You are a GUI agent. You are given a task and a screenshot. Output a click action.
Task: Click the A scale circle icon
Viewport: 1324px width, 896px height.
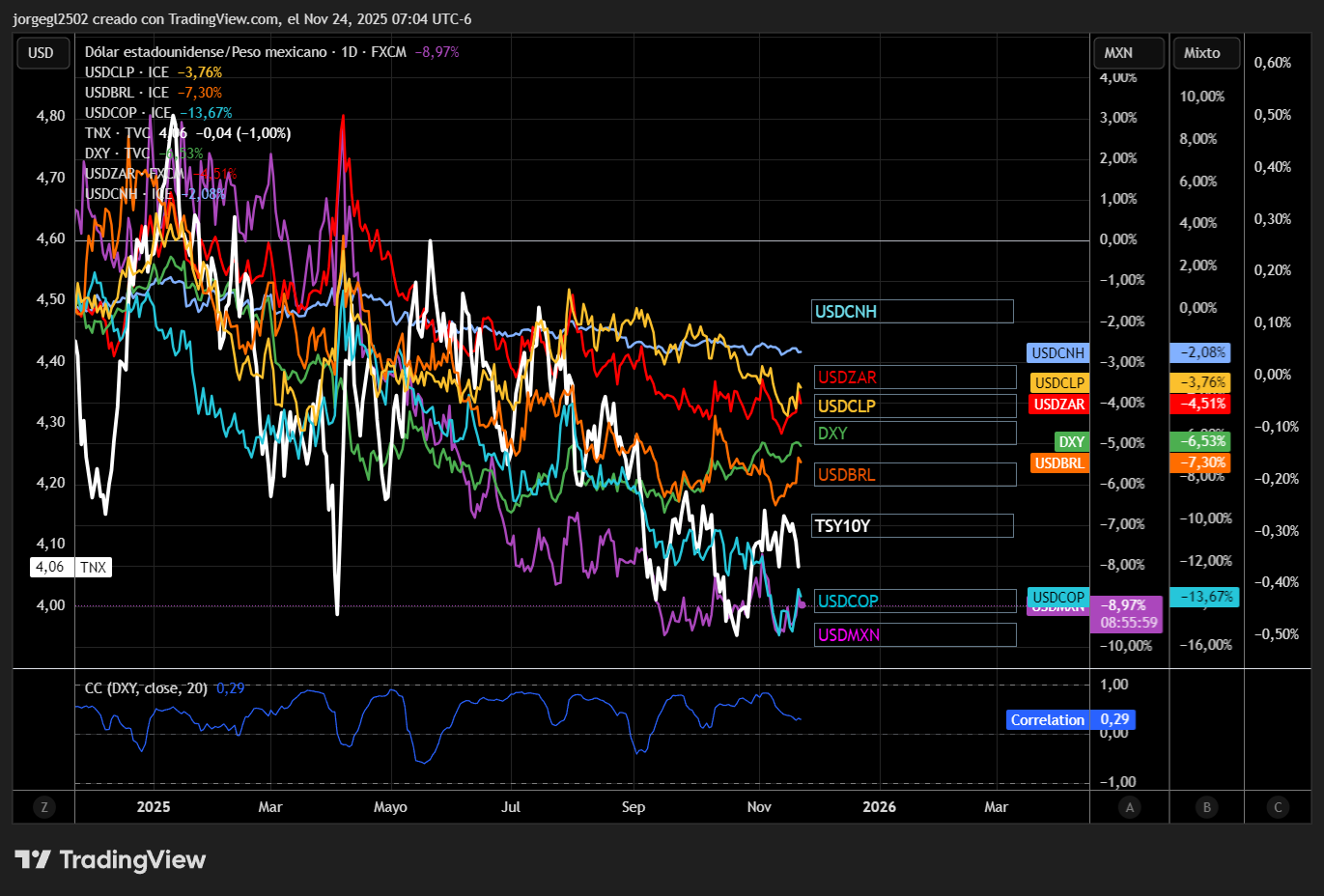(x=1130, y=807)
